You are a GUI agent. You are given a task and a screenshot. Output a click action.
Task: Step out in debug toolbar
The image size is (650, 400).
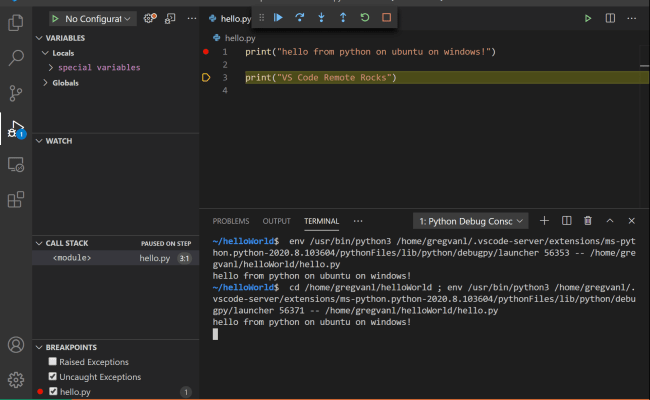(x=343, y=17)
